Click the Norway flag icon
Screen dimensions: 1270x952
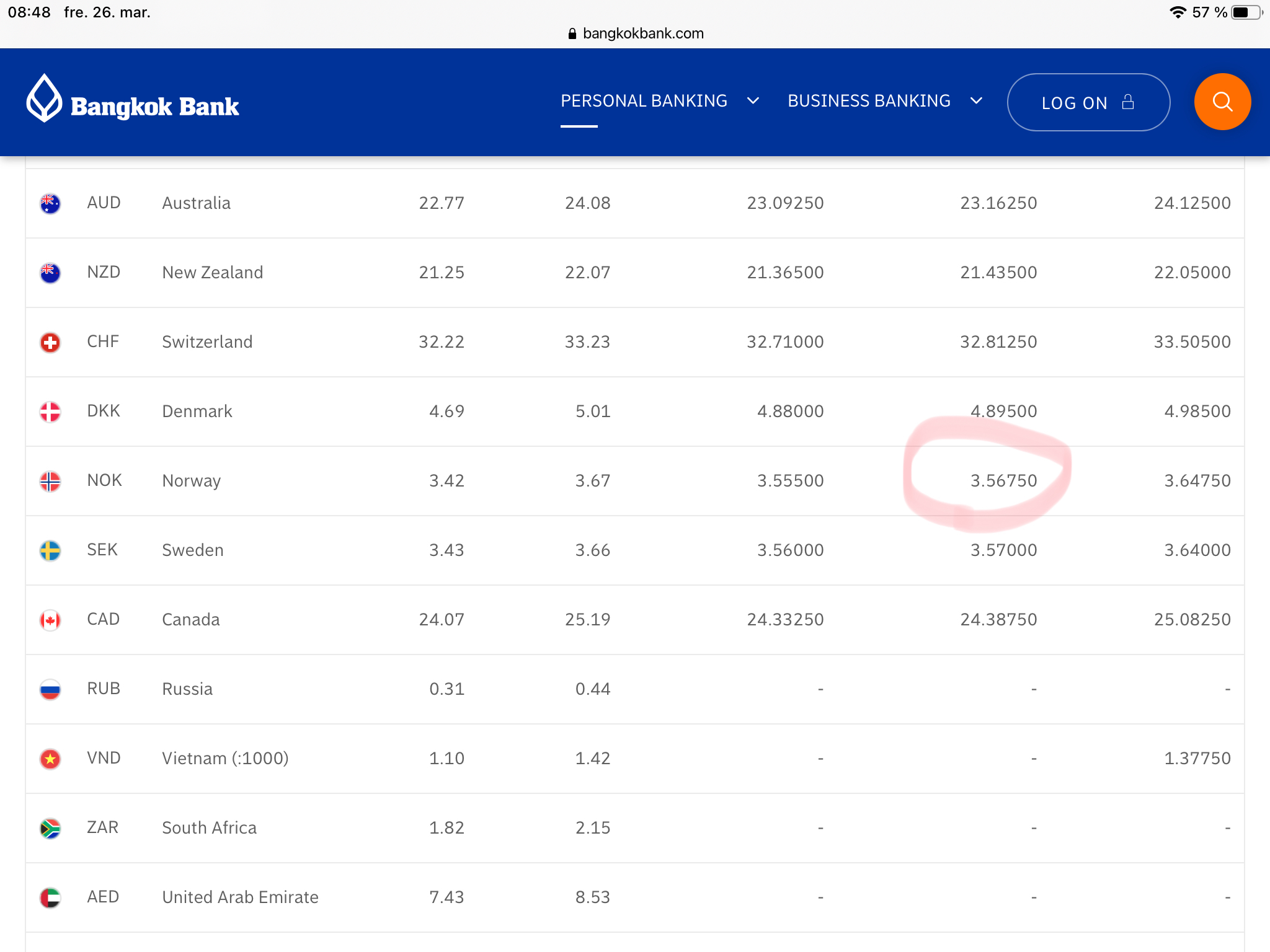coord(50,481)
